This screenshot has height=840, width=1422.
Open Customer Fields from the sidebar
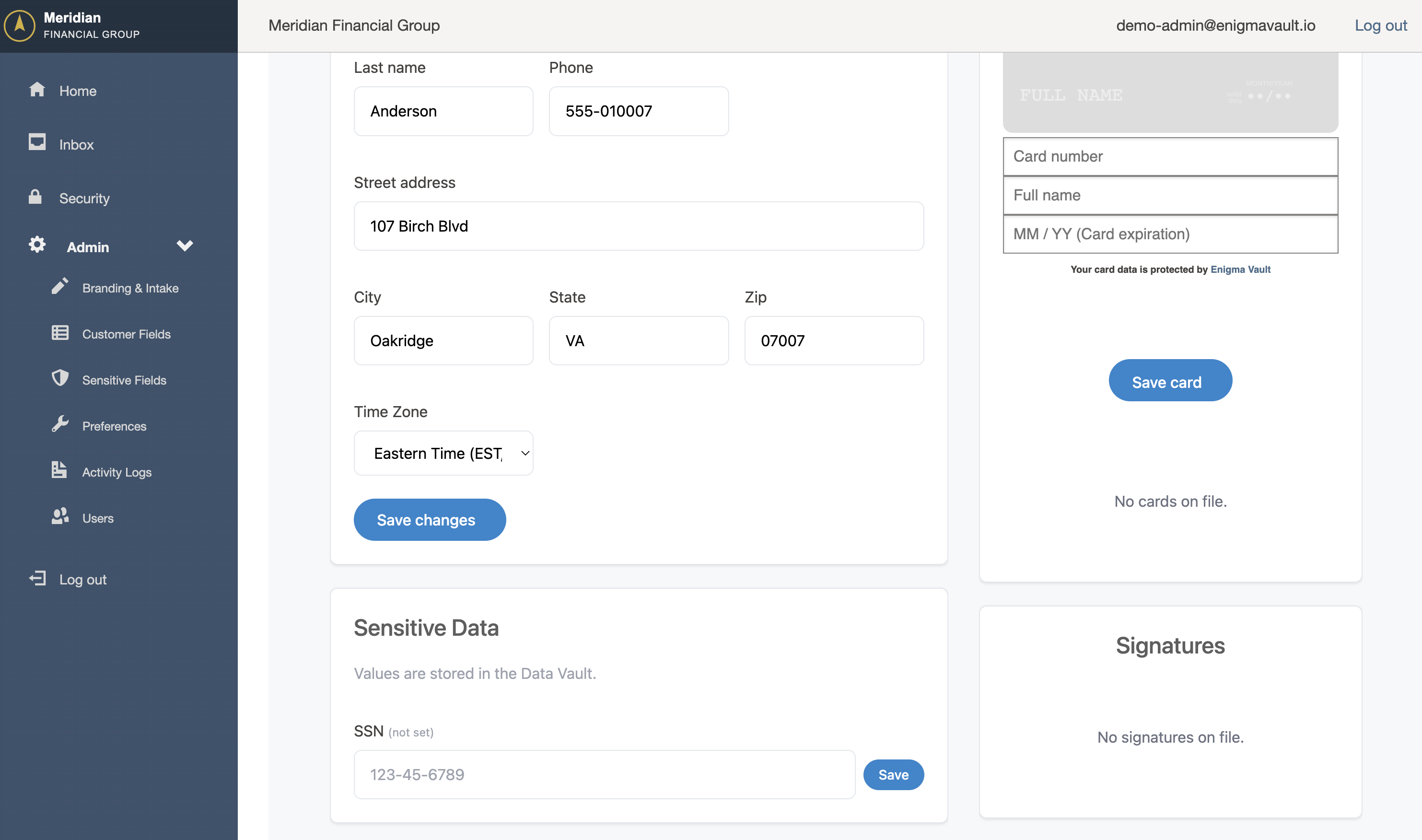point(126,333)
